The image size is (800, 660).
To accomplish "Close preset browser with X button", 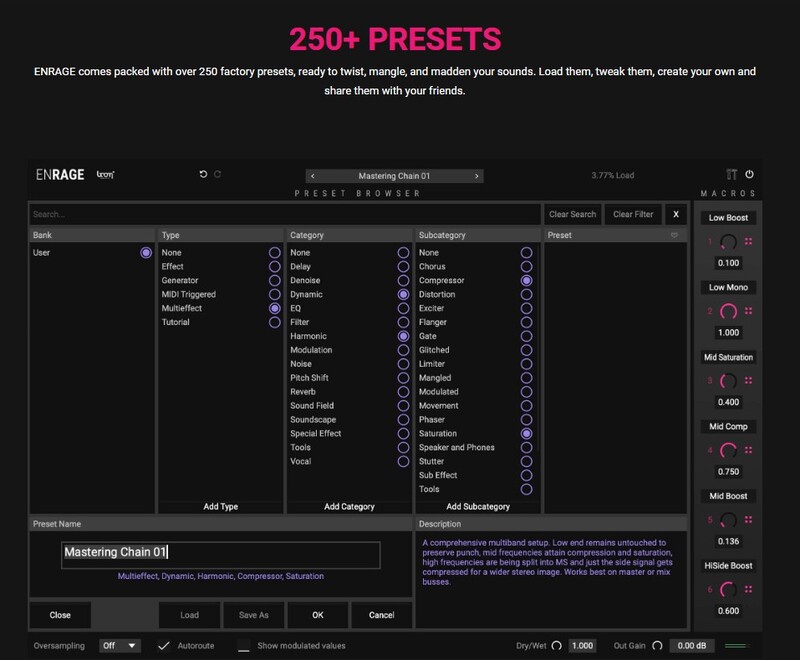I will tap(676, 214).
